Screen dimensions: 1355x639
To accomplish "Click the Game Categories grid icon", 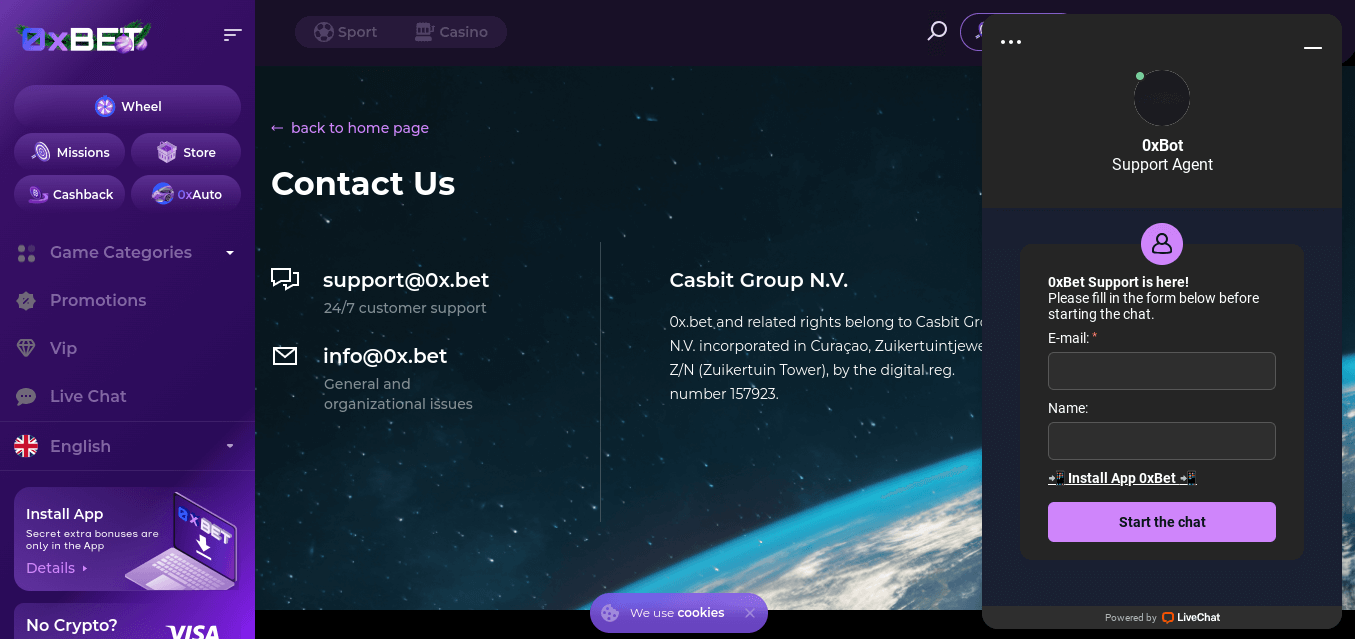I will click(x=27, y=253).
